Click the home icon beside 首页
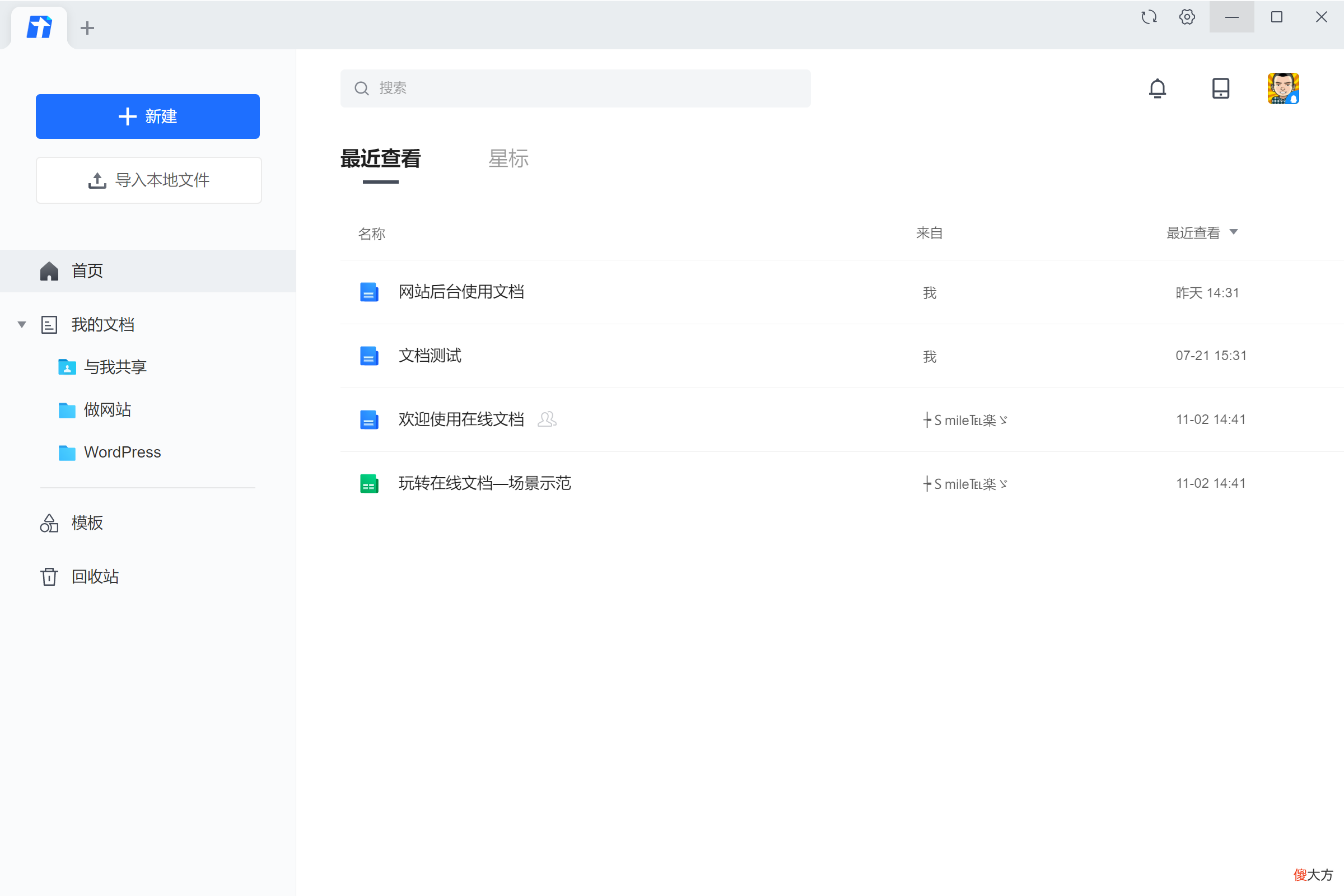Viewport: 1344px width, 896px height. point(49,270)
